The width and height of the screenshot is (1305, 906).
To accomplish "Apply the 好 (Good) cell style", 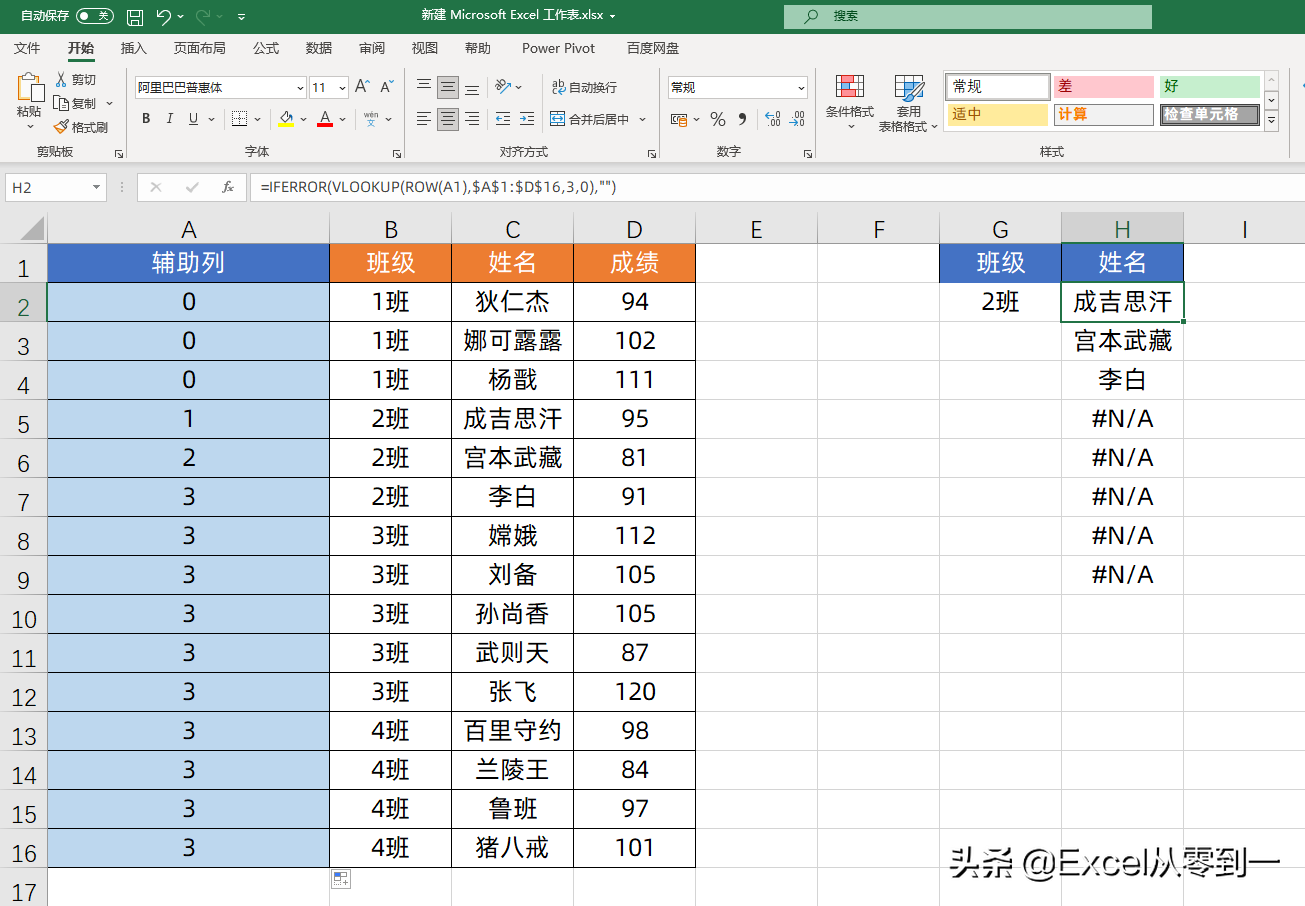I will click(x=1209, y=87).
